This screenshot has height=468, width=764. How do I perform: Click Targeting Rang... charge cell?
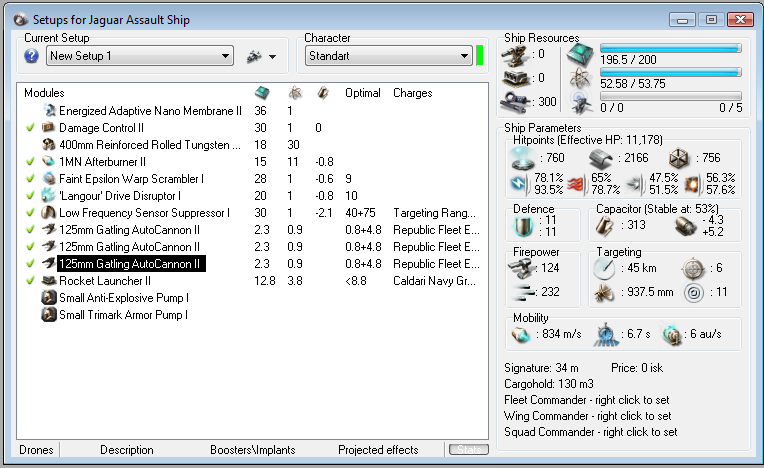point(434,213)
